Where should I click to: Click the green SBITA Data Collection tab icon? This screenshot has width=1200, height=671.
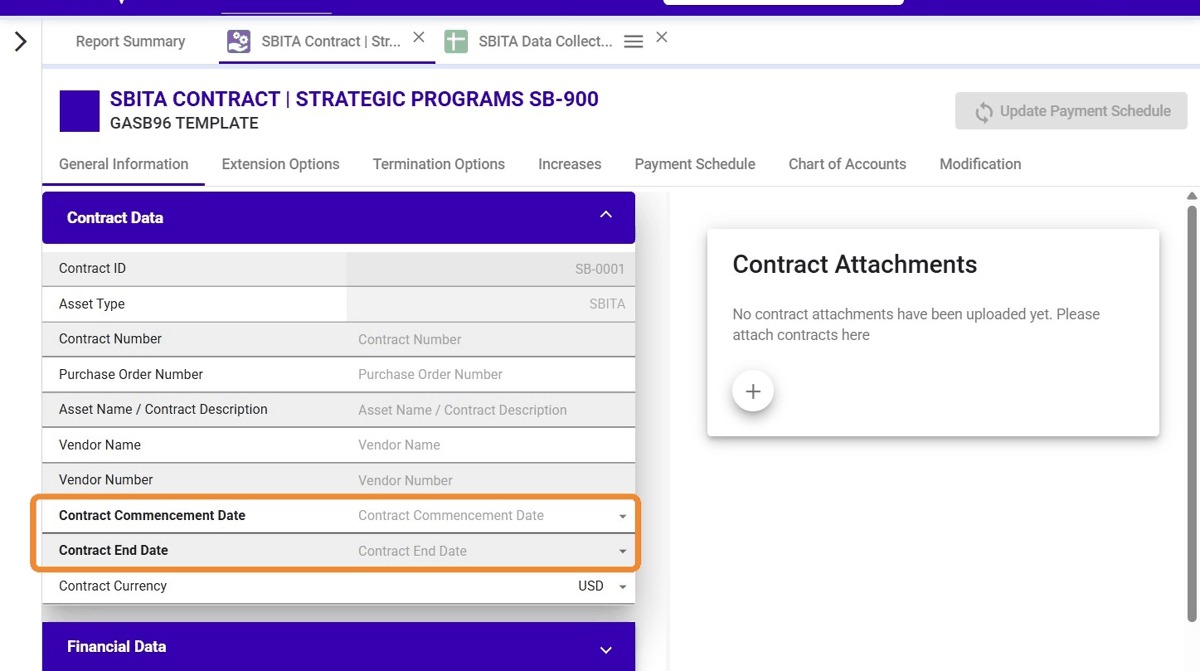point(456,42)
